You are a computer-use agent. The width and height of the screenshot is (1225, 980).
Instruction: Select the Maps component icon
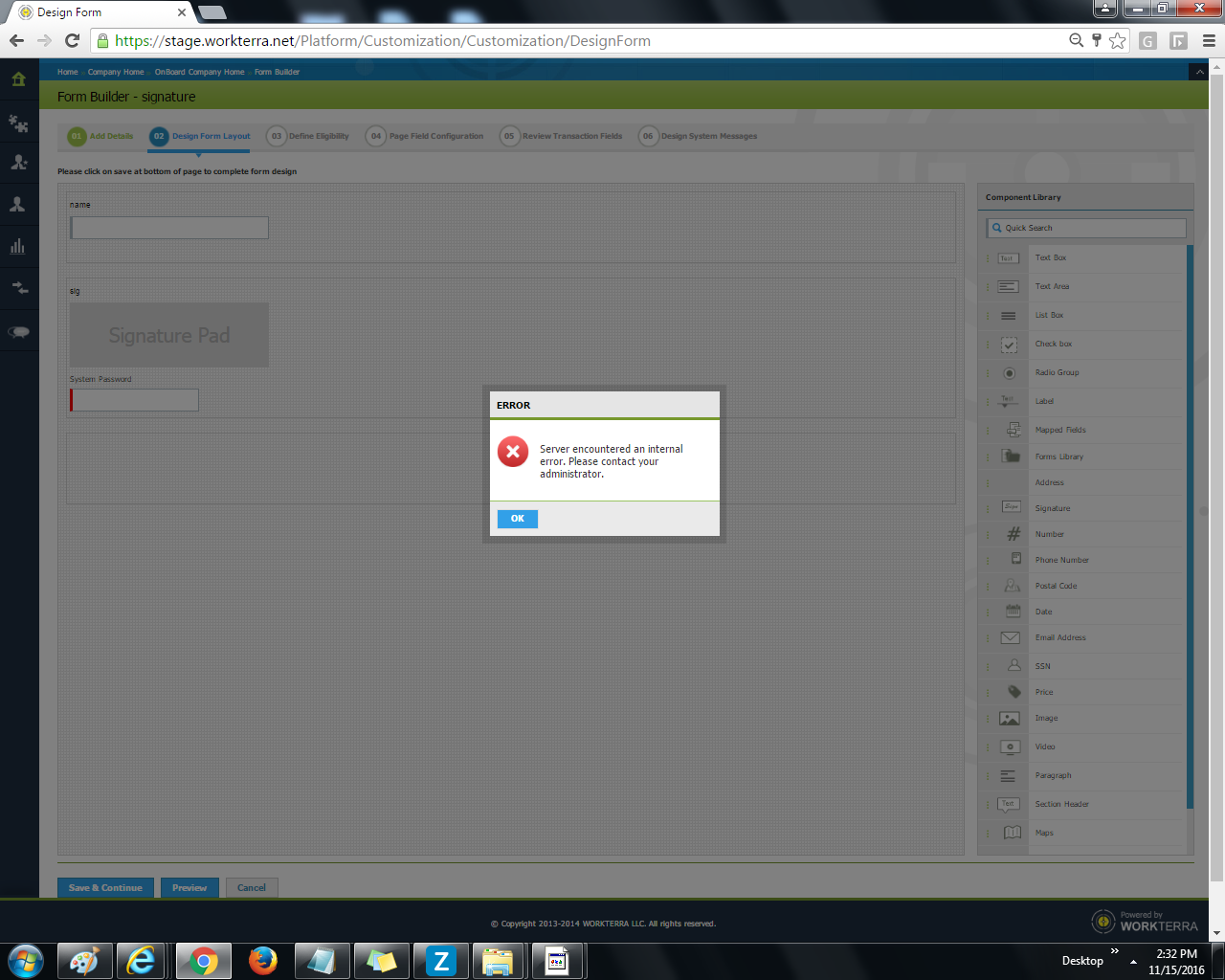(x=1012, y=833)
